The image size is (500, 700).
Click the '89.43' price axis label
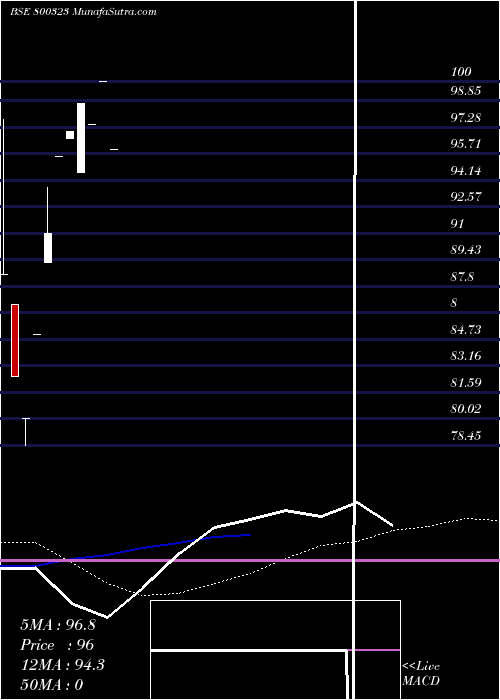(466, 250)
